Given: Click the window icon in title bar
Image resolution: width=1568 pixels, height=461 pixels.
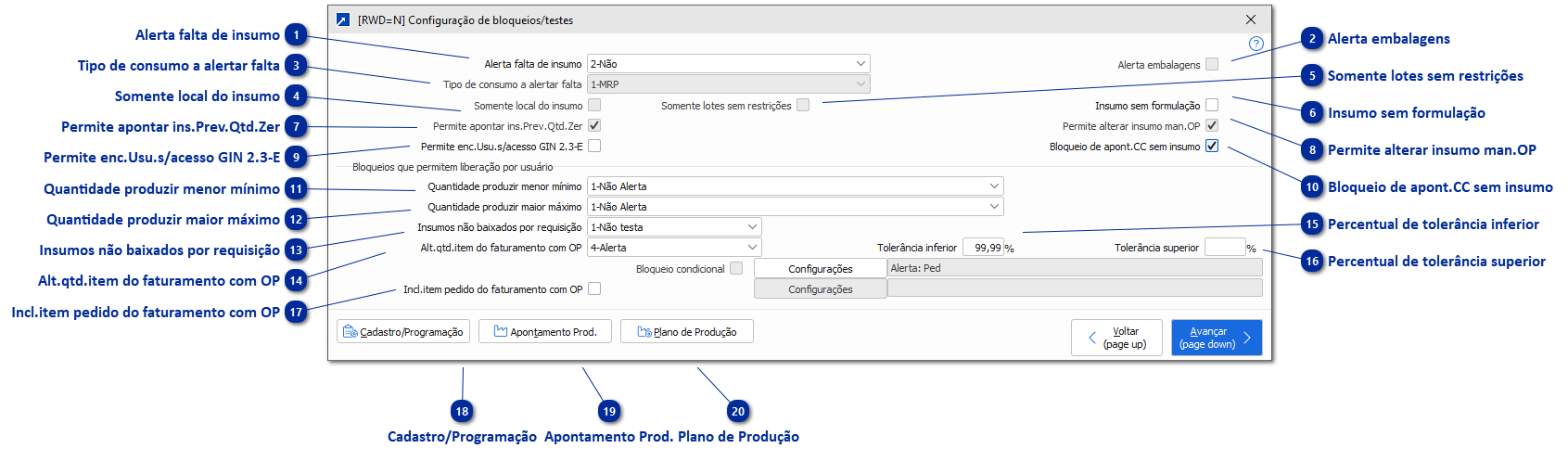Looking at the screenshot, I should click(343, 19).
